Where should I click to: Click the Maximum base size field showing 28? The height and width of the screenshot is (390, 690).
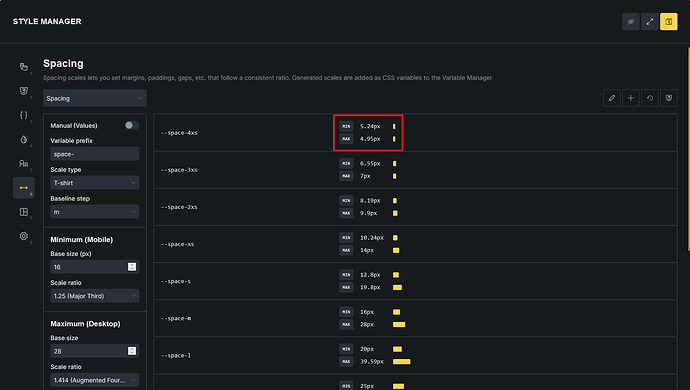[x=95, y=351]
